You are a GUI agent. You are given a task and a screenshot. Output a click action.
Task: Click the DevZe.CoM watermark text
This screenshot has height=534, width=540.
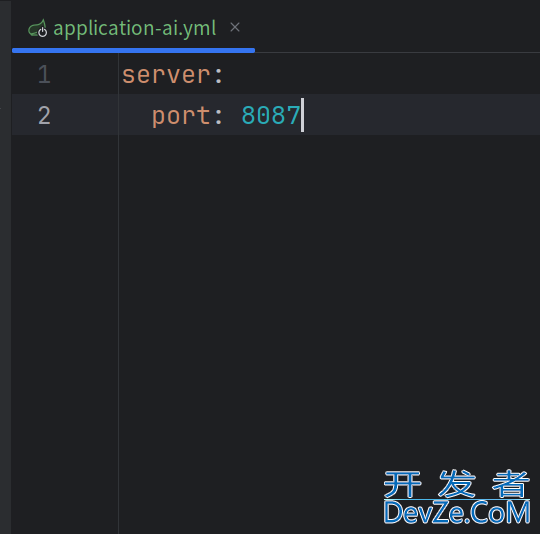tap(457, 513)
